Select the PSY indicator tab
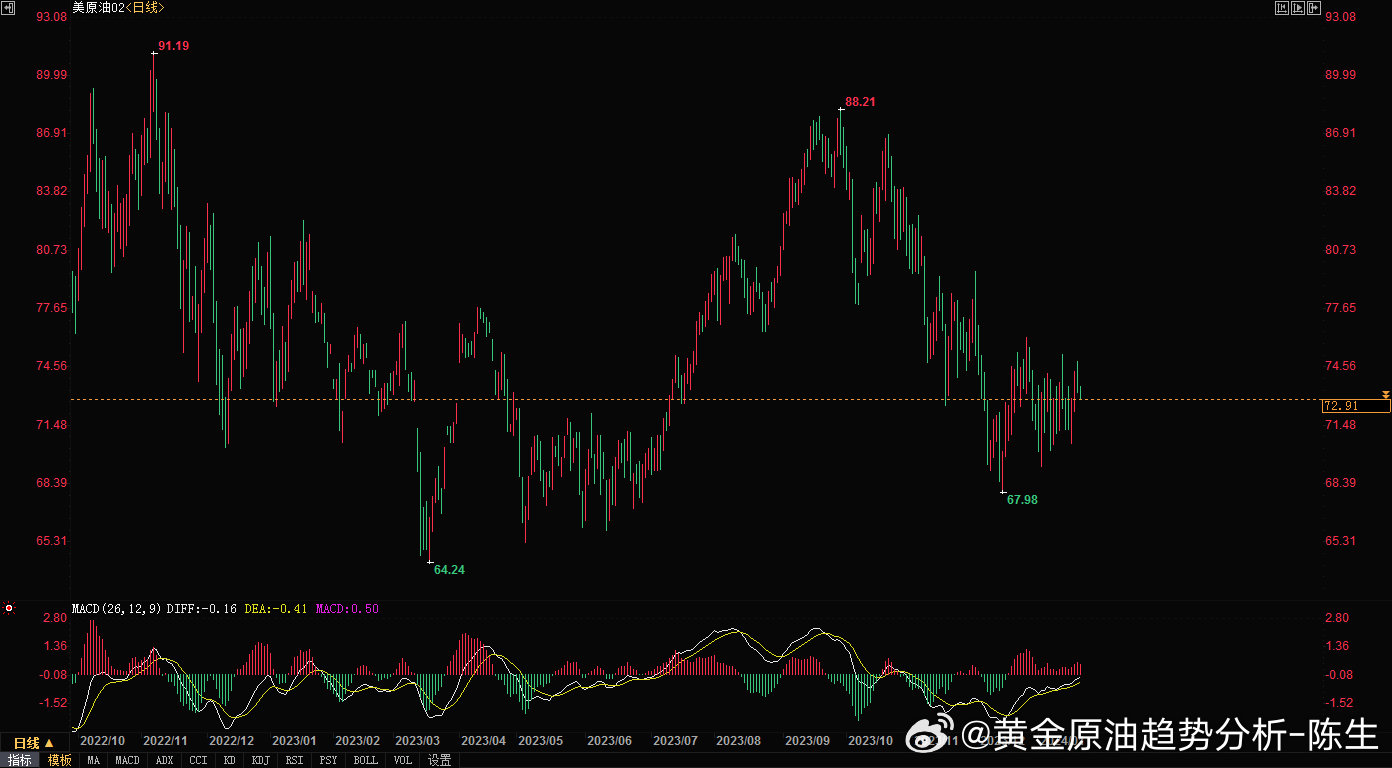Image resolution: width=1392 pixels, height=768 pixels. [x=328, y=760]
